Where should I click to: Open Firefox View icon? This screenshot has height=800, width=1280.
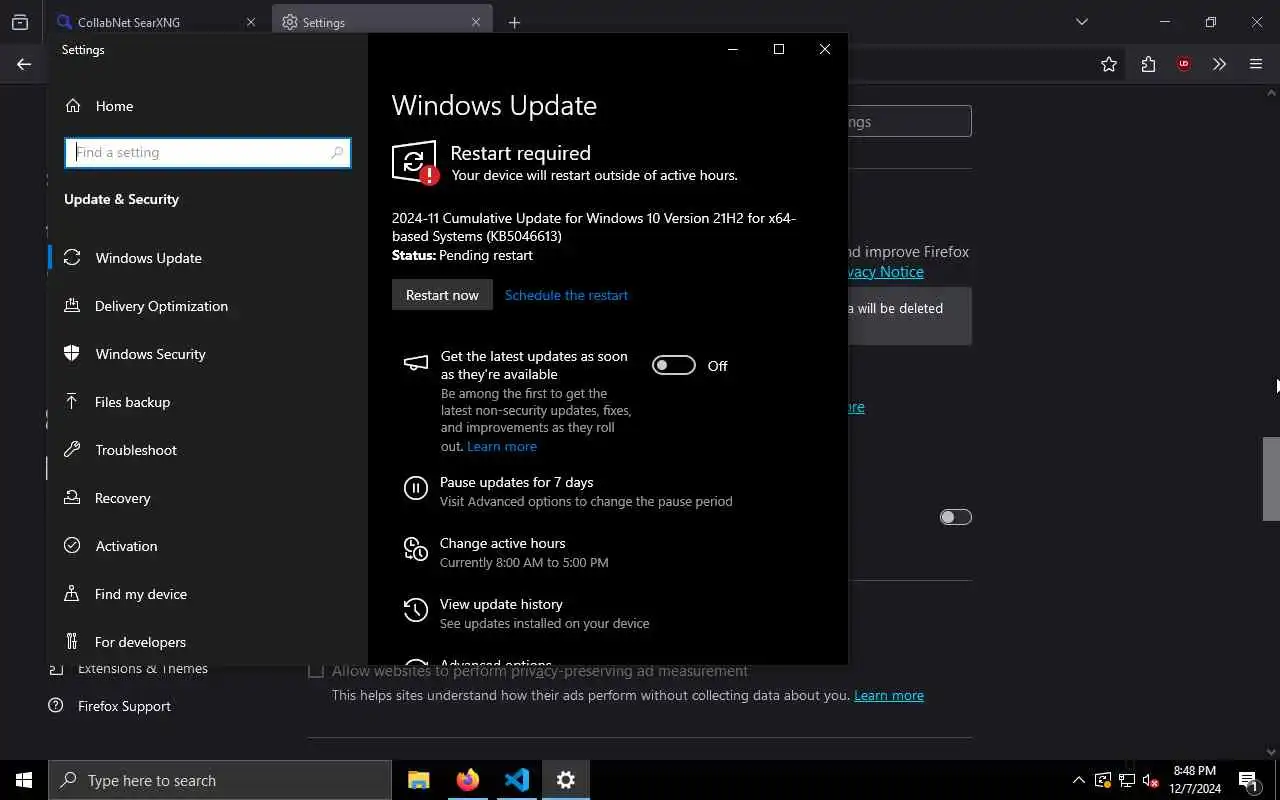coord(20,22)
